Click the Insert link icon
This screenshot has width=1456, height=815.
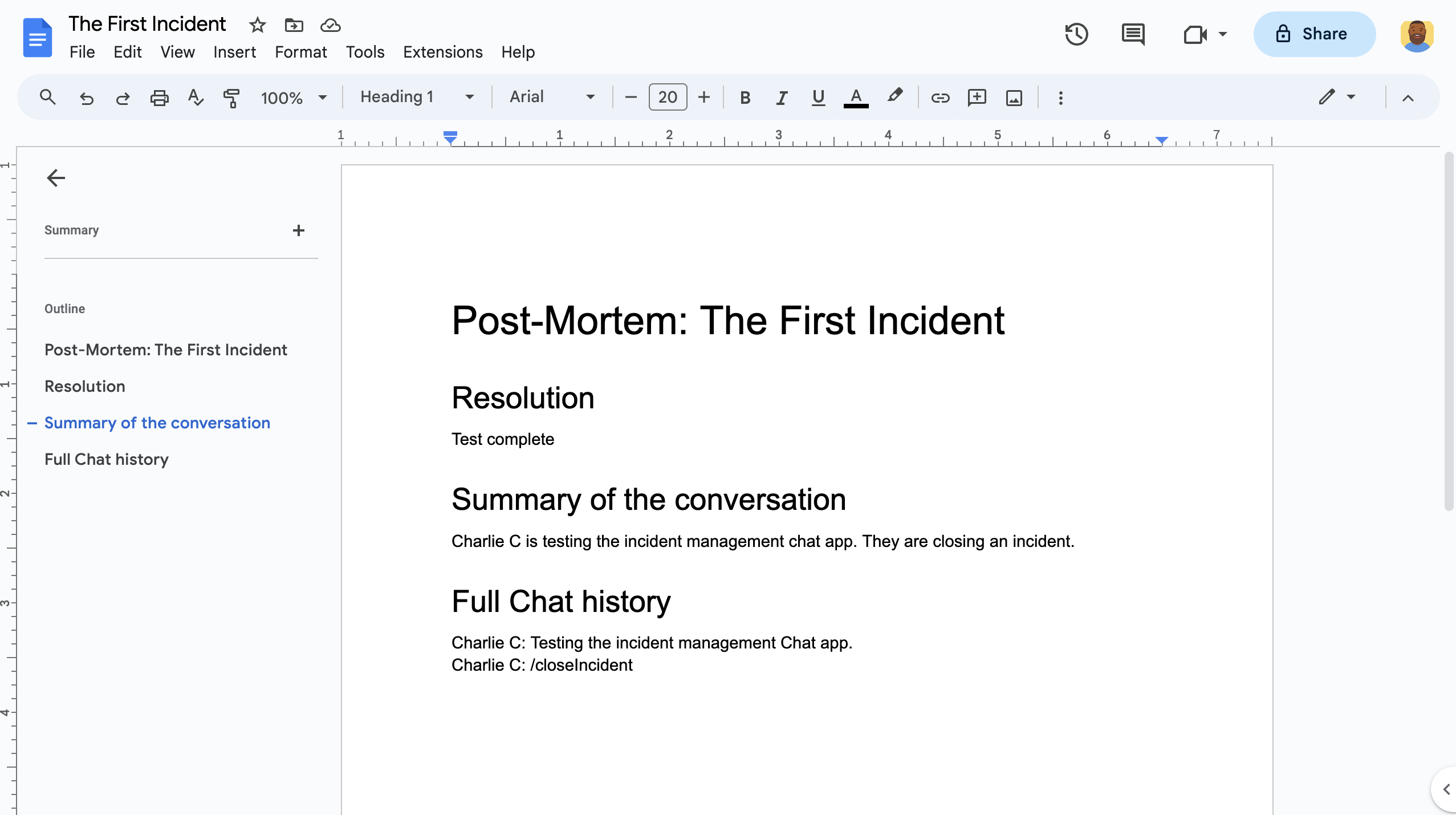pos(939,97)
